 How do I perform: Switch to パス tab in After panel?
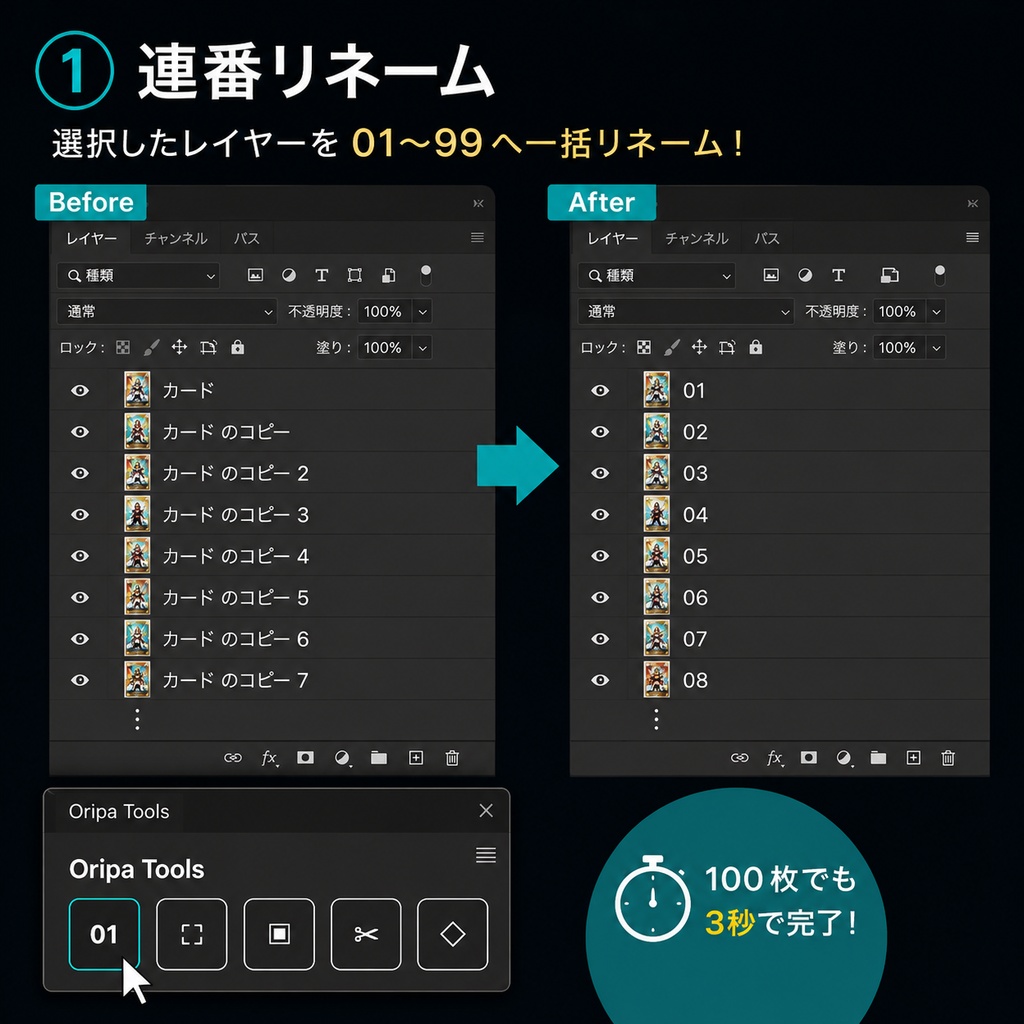[x=767, y=238]
